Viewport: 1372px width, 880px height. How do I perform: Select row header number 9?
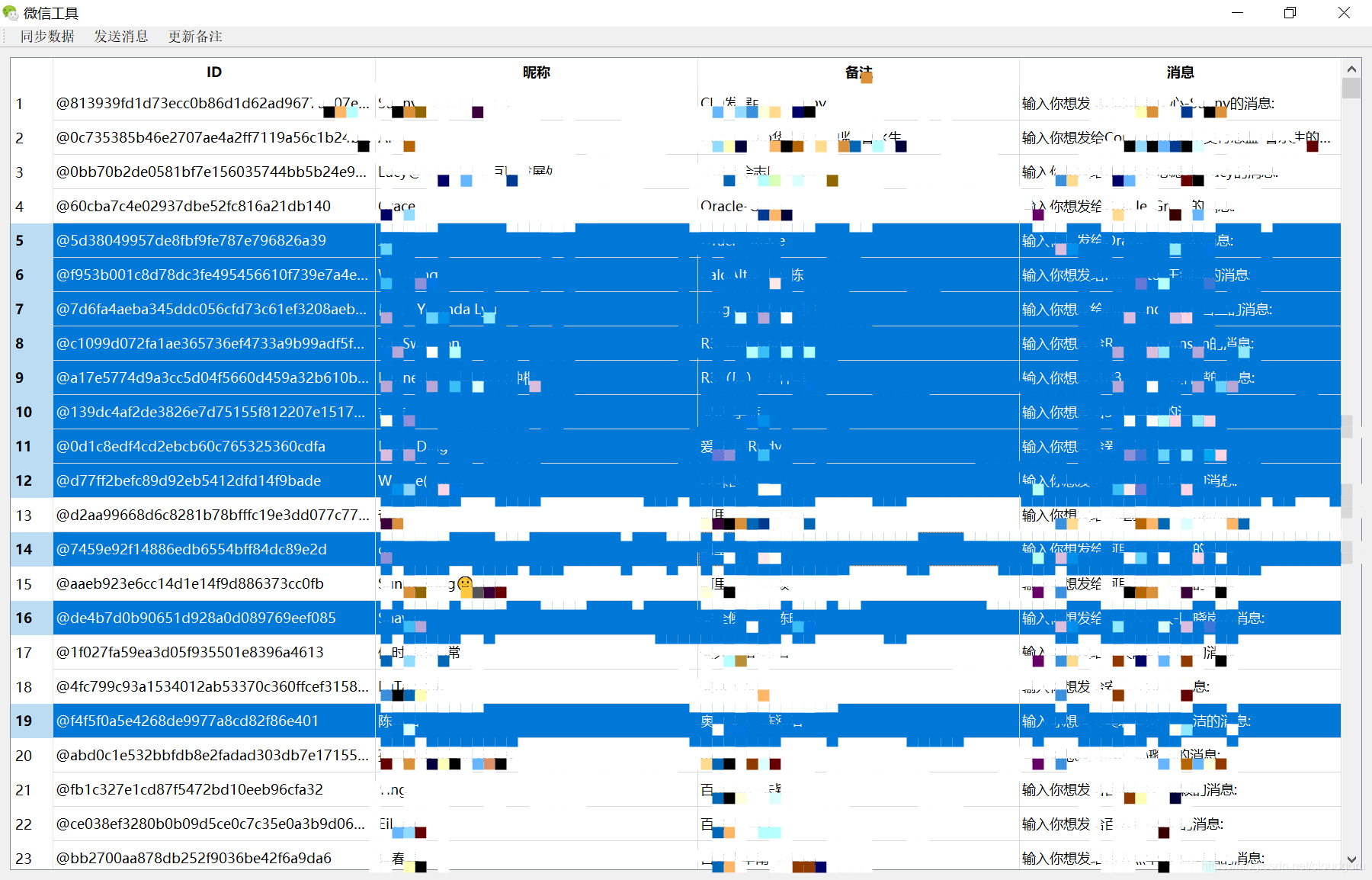tap(32, 377)
